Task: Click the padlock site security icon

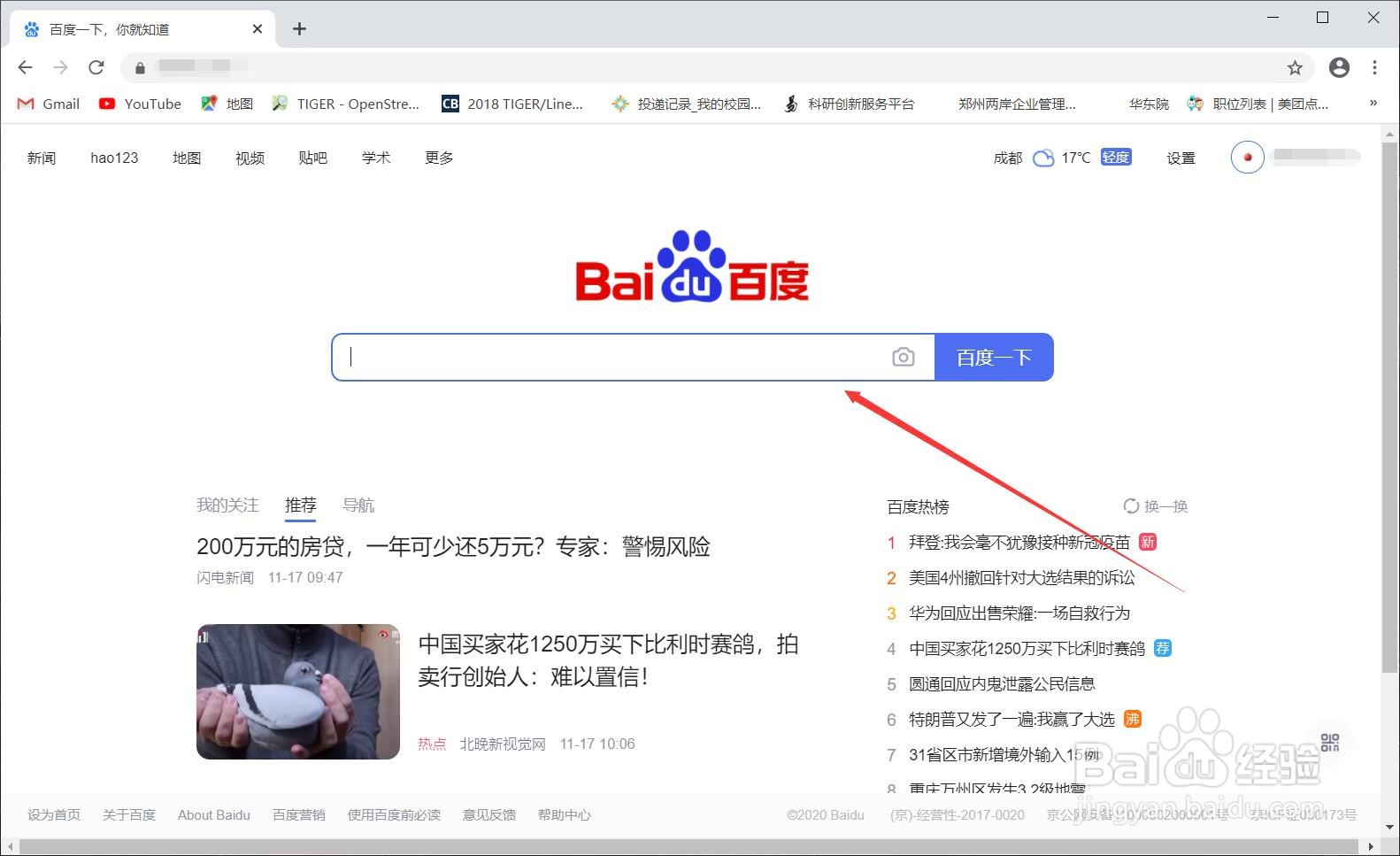Action: (140, 67)
